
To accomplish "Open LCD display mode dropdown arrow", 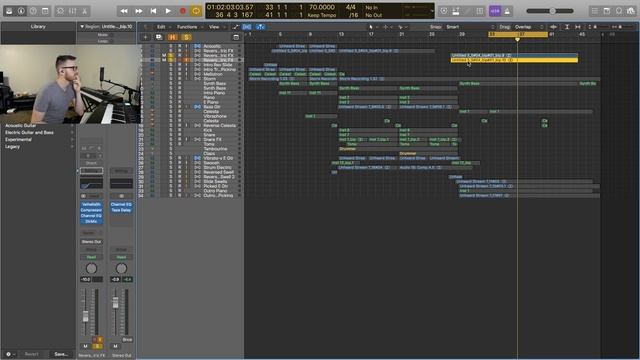I will 432,11.
